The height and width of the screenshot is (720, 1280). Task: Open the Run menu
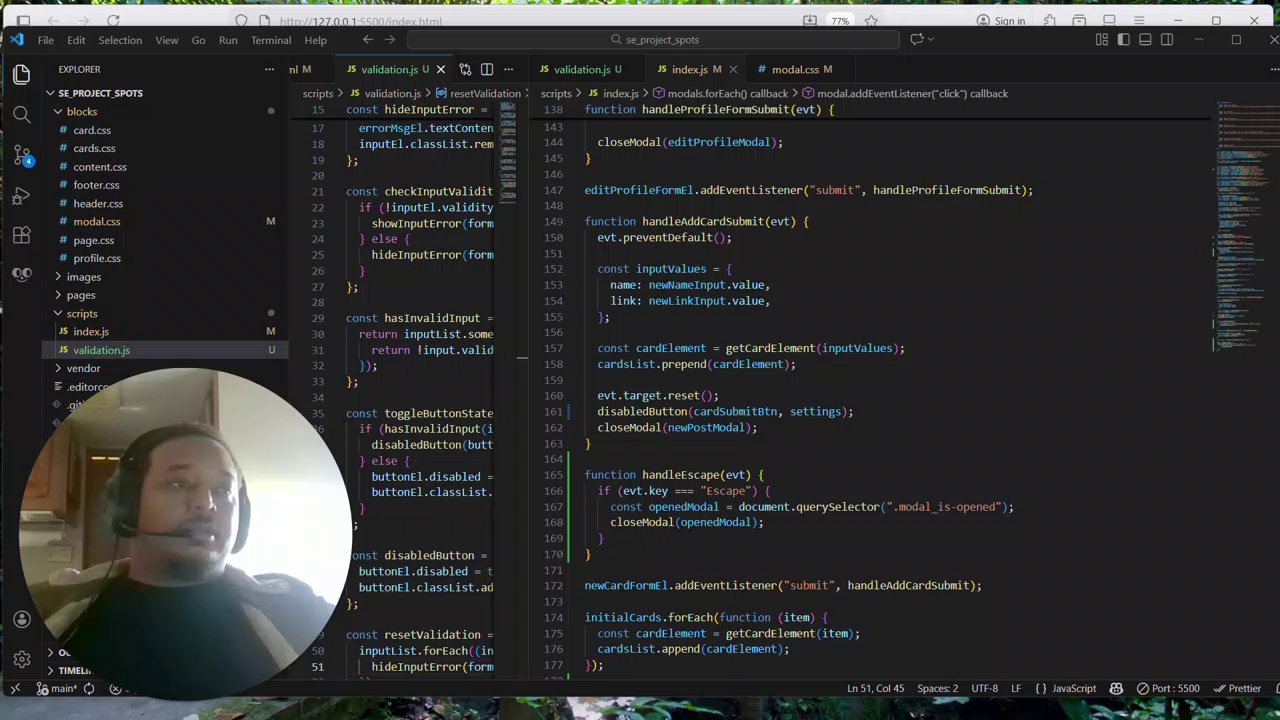pos(228,40)
